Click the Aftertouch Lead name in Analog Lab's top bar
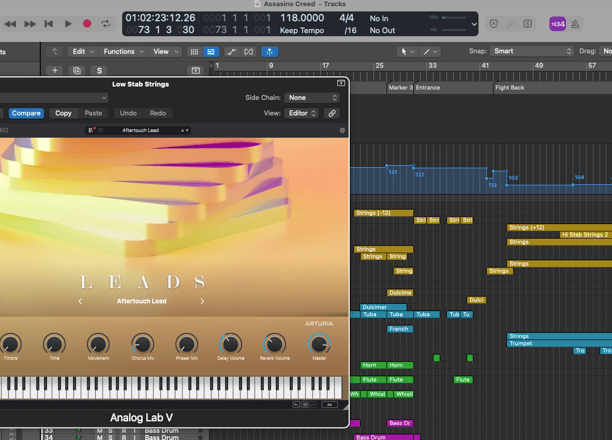Screen dimensions: 612x440 tap(141, 130)
